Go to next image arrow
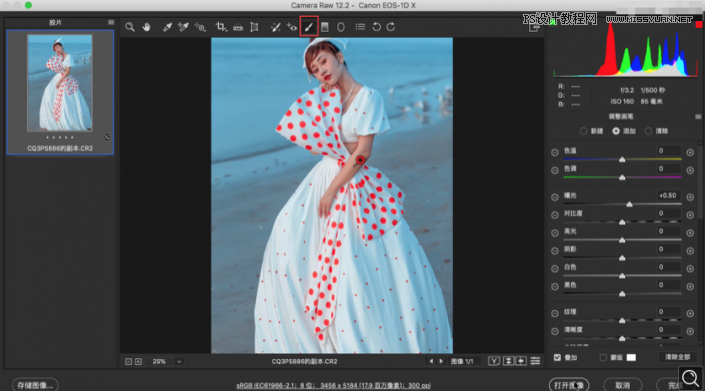The width and height of the screenshot is (705, 391). (x=441, y=361)
